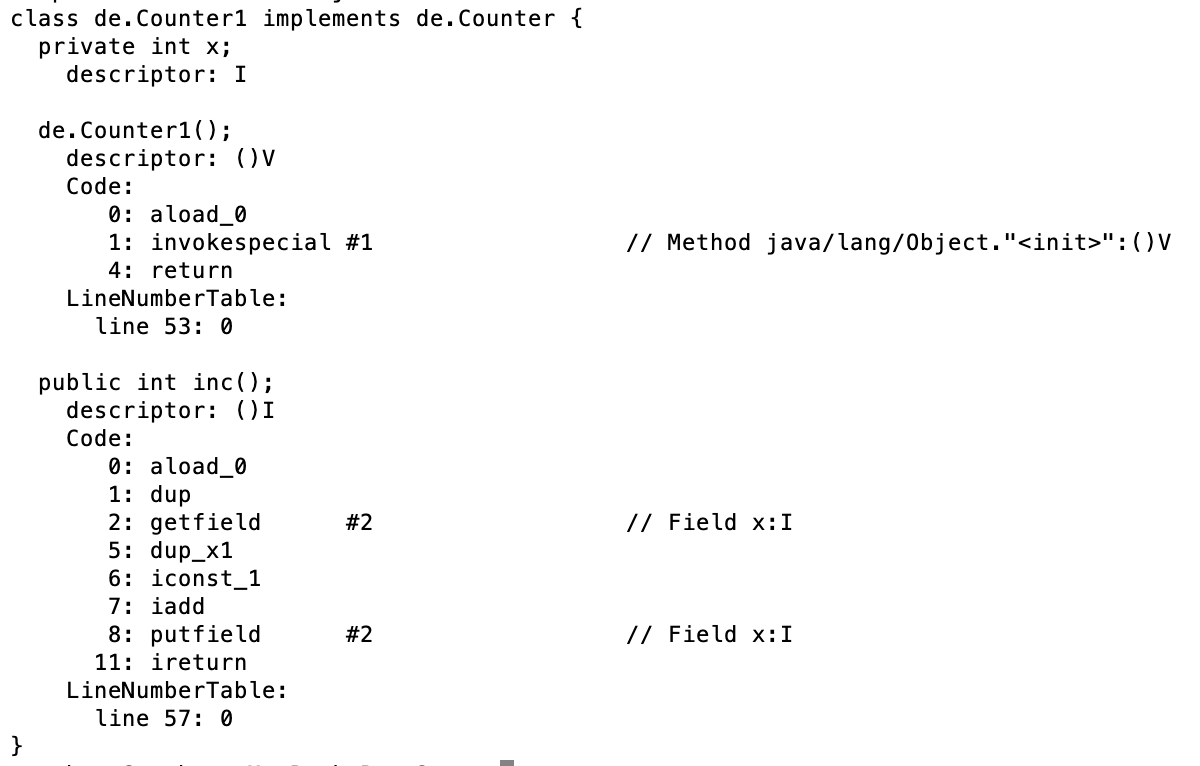Select the 'descriptor: ()V' text

[170, 159]
